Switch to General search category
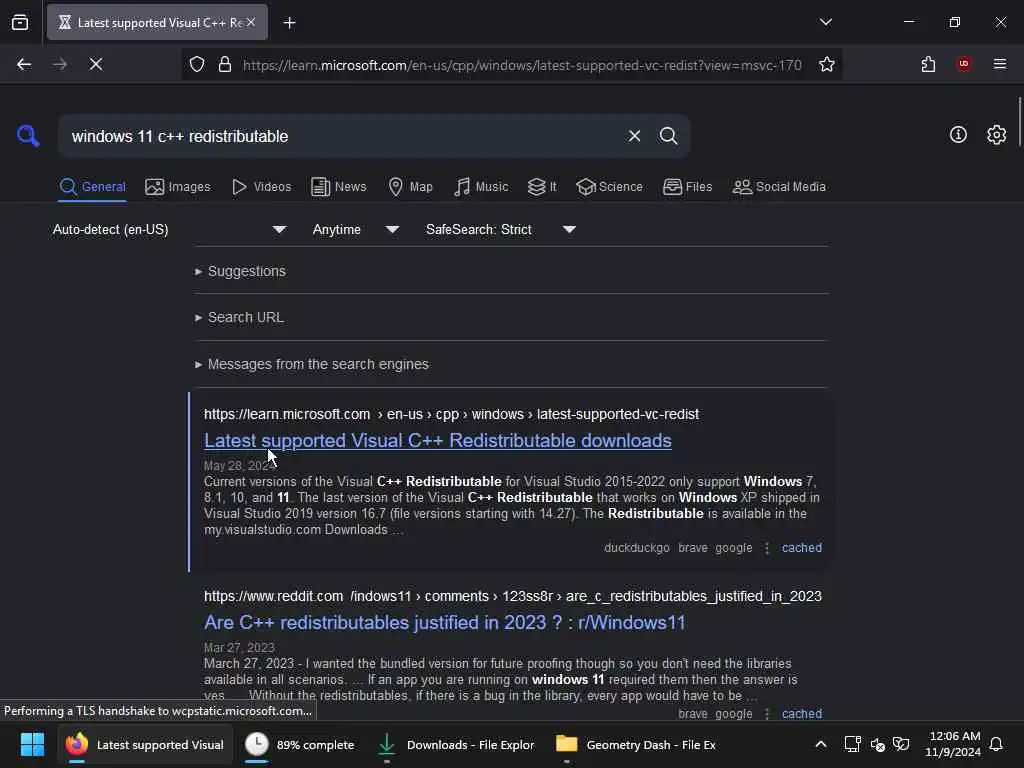 (x=92, y=187)
